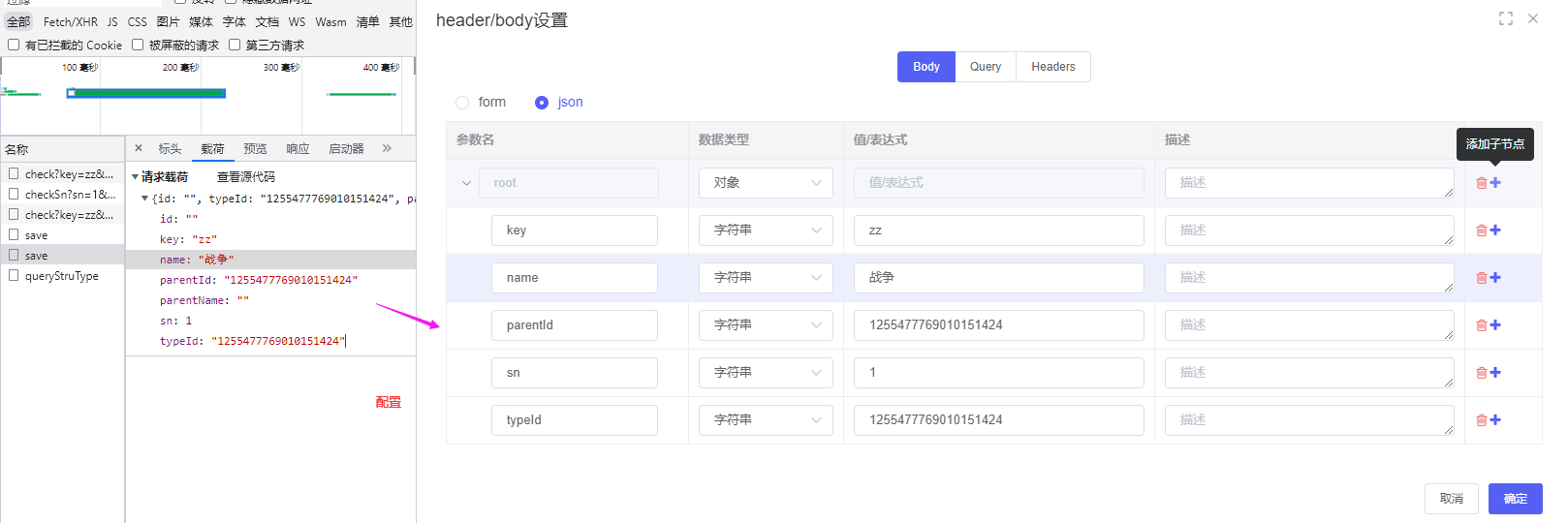The height and width of the screenshot is (523, 1568).
Task: Click the delete trash icon in the key row
Action: coord(1481,231)
